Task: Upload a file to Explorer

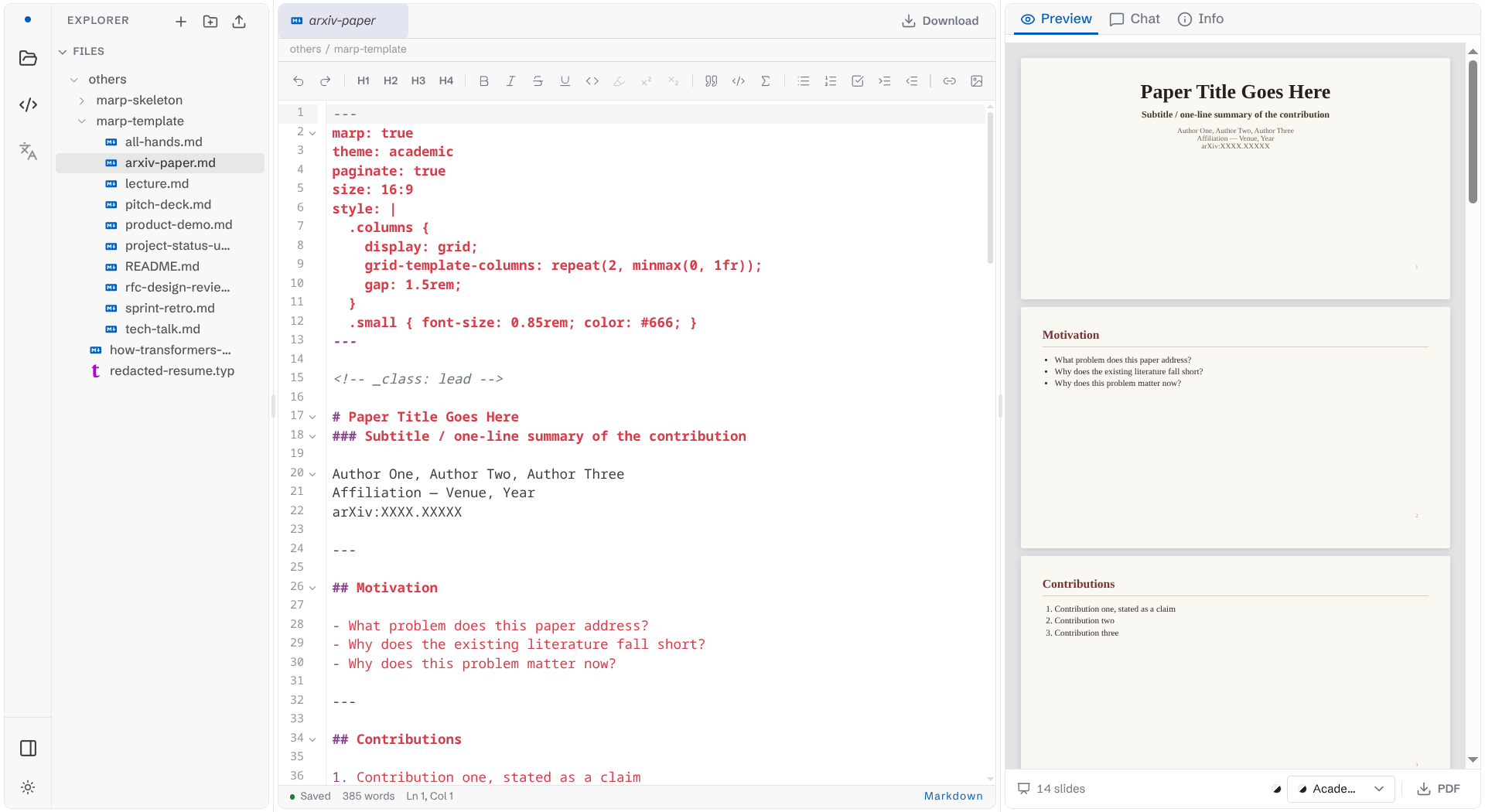Action: (239, 22)
